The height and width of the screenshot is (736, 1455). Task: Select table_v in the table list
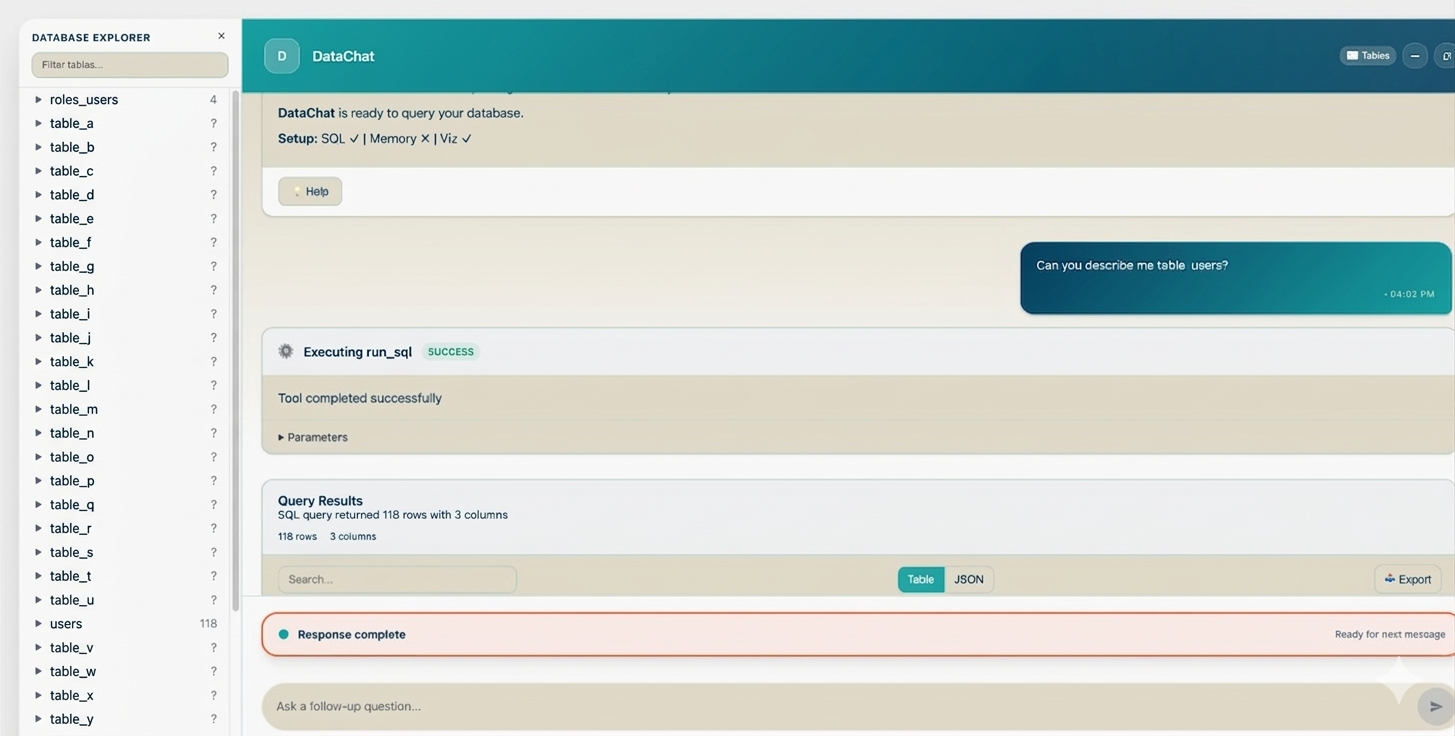[72, 647]
